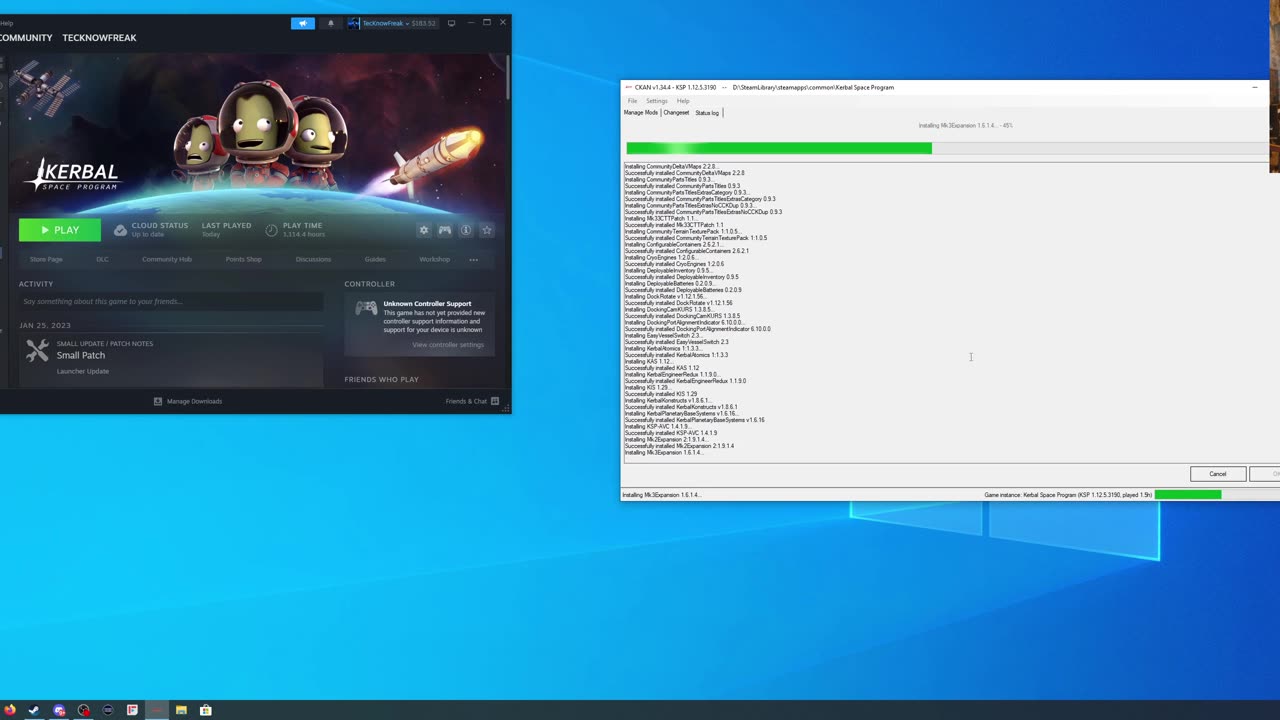The image size is (1280, 720).
Task: Click 'Installing Mk3Expansion' status bar text
Action: point(661,495)
